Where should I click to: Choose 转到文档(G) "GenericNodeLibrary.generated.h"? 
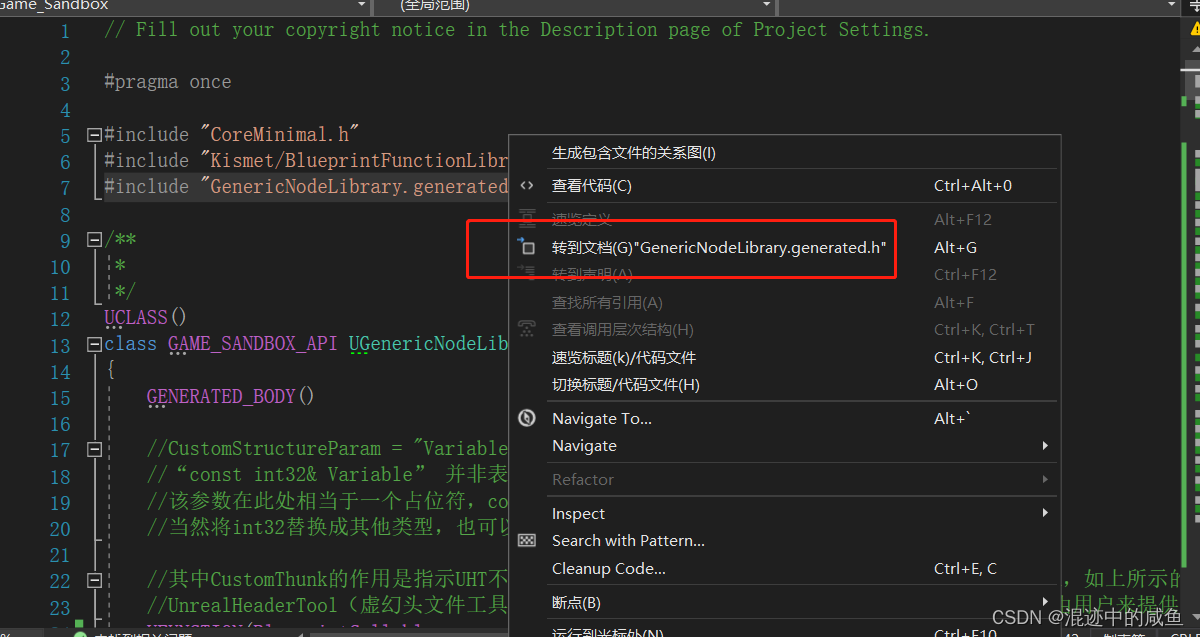point(785,247)
